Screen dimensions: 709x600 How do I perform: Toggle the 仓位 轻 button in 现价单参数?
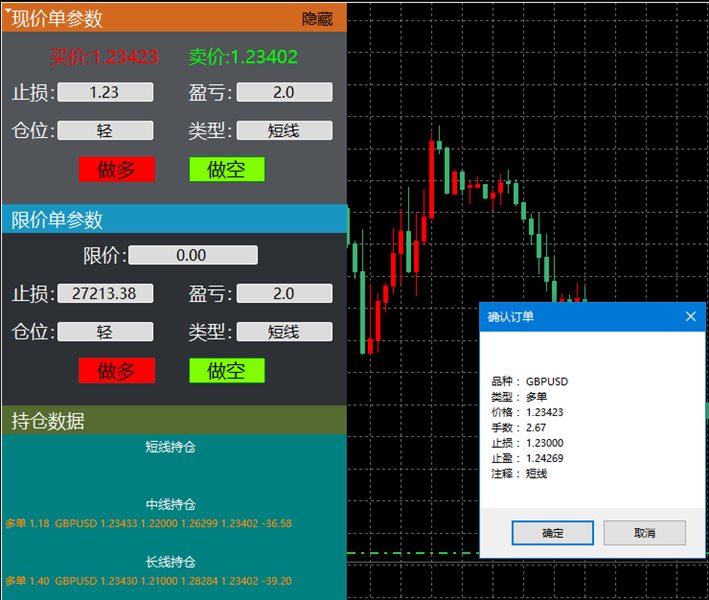(x=105, y=131)
